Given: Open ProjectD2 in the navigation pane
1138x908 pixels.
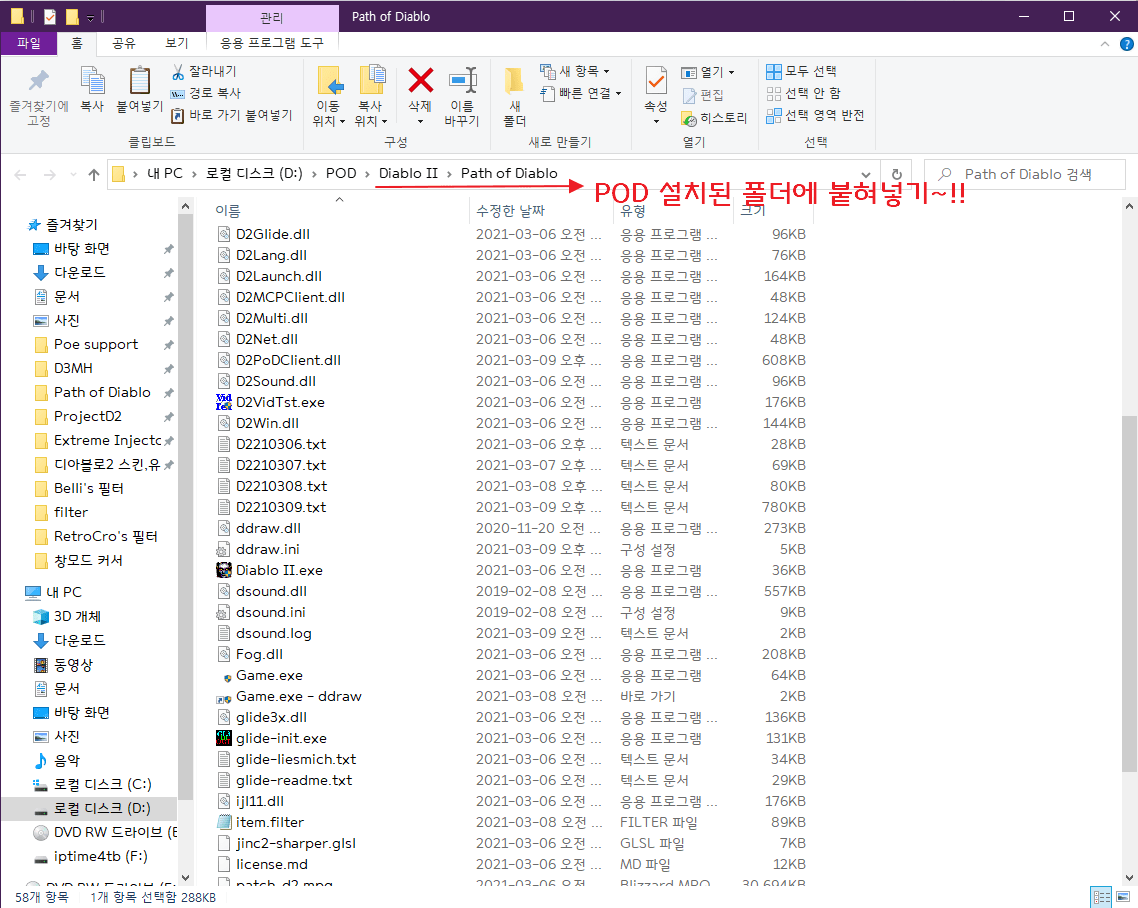Looking at the screenshot, I should coord(88,416).
